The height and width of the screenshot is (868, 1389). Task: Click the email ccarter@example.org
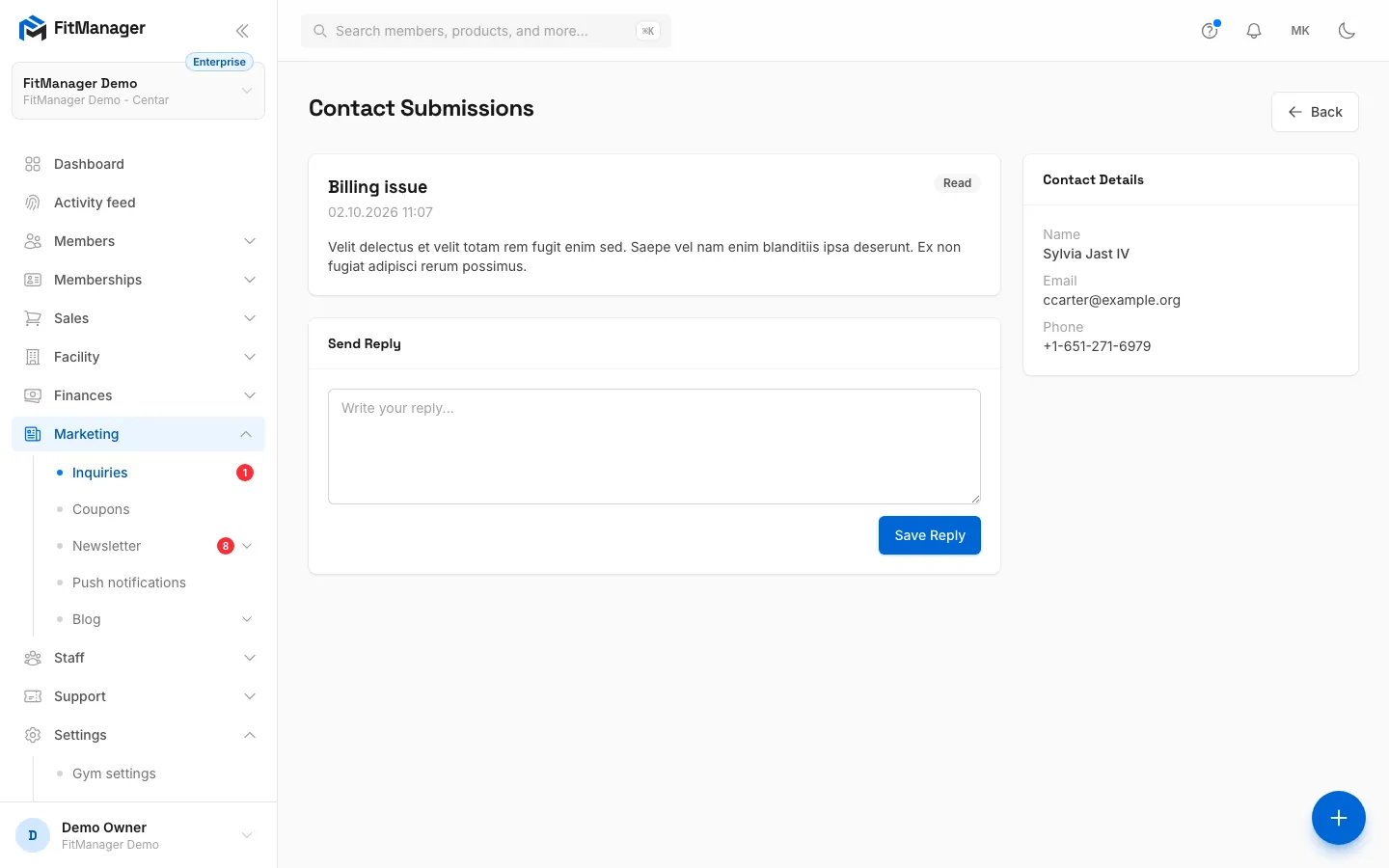pyautogui.click(x=1111, y=300)
